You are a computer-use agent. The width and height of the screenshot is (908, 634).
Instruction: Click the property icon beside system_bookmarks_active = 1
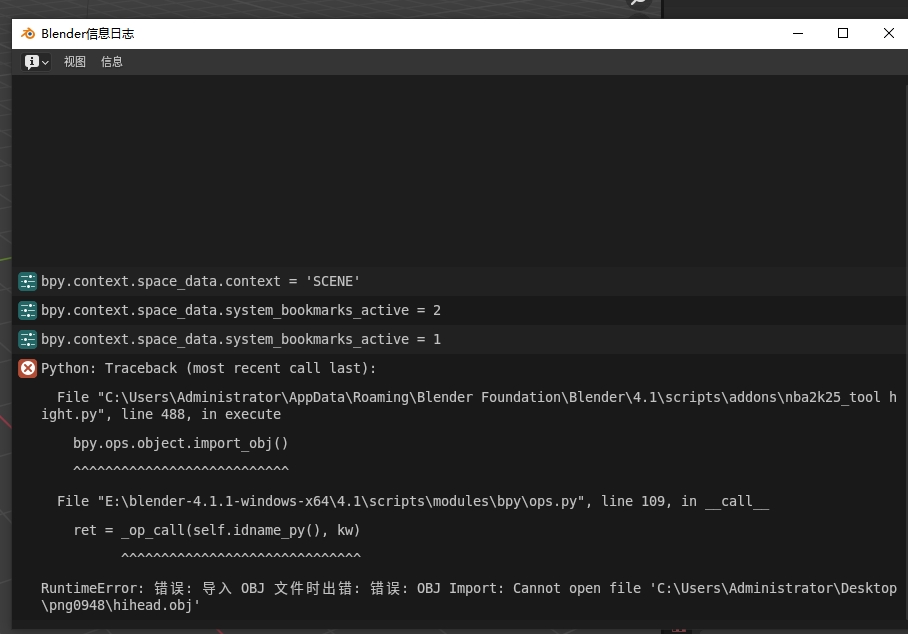tap(27, 339)
